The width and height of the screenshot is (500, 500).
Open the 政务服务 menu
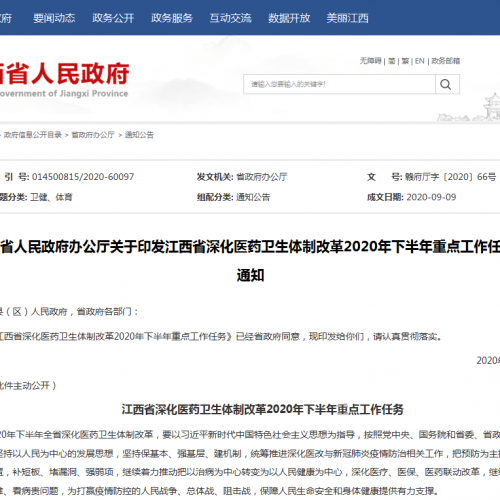(x=172, y=18)
